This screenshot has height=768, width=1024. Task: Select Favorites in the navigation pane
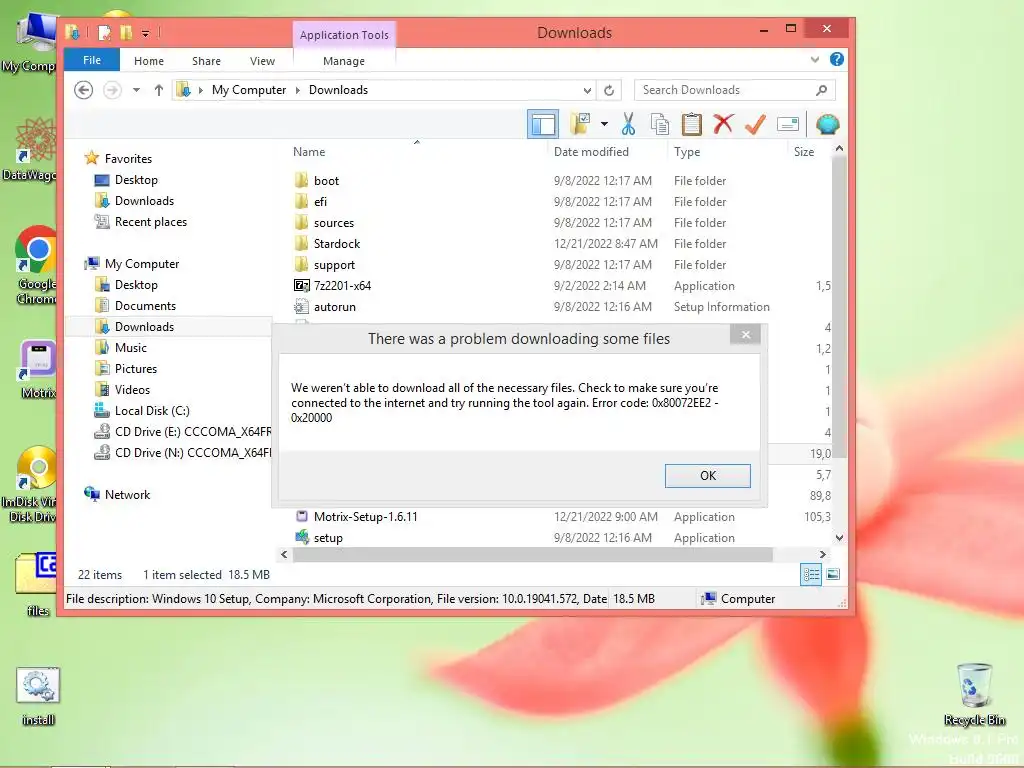tap(128, 159)
